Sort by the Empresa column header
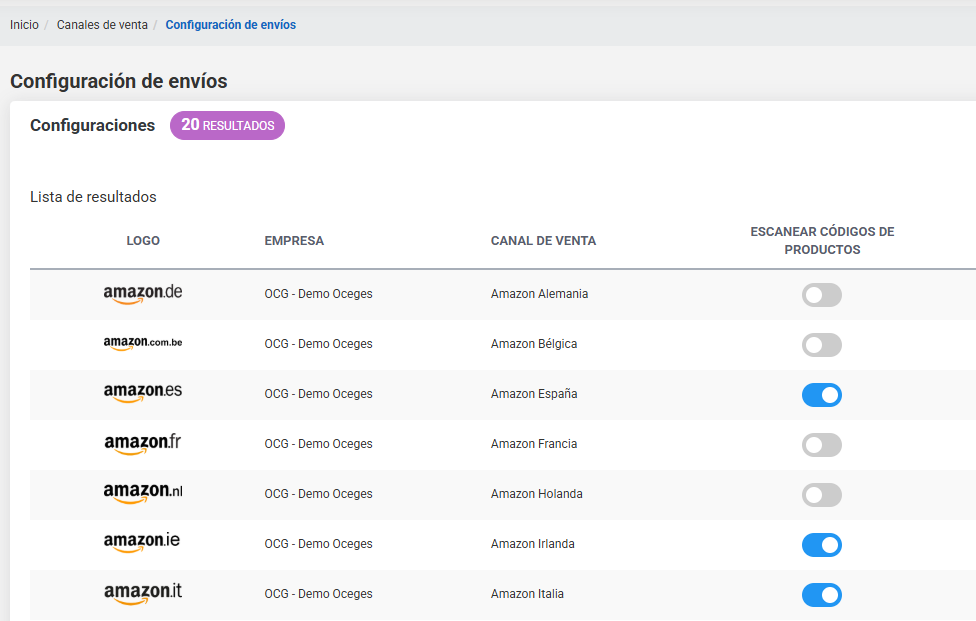 coord(294,241)
